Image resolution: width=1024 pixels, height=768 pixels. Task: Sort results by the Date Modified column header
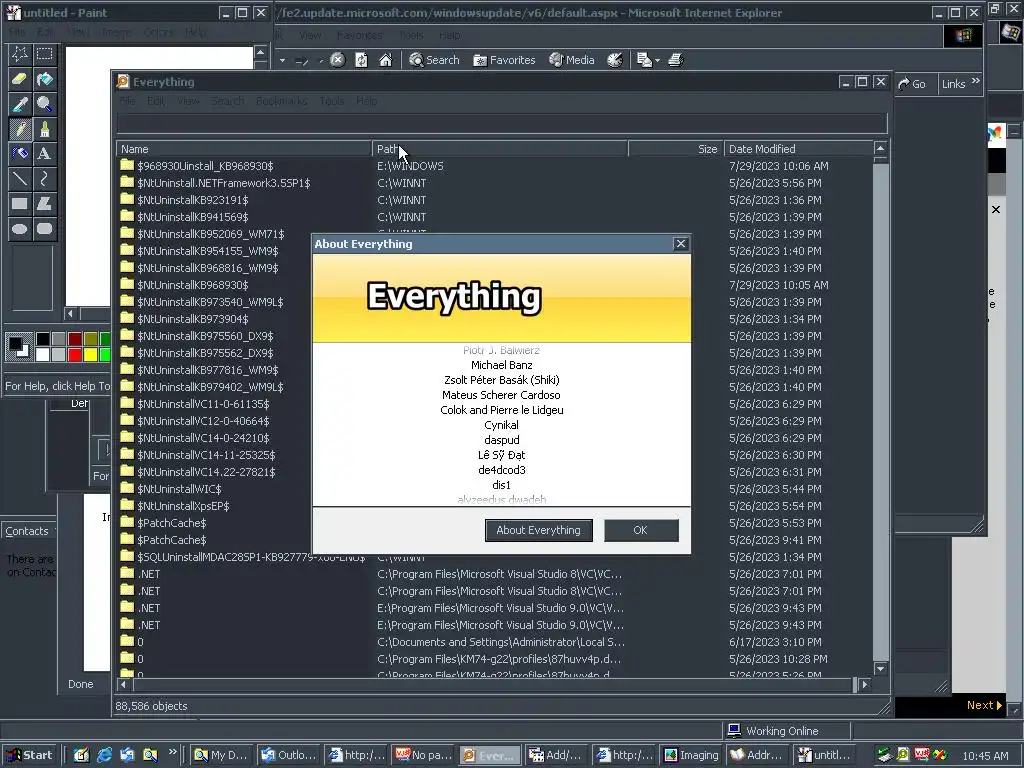click(x=798, y=149)
